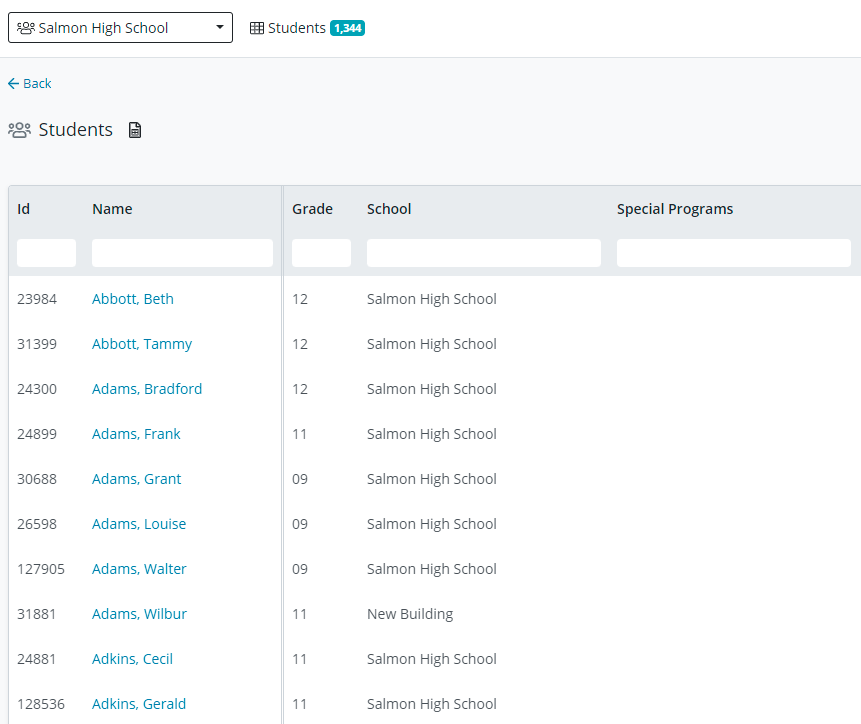
Task: Click the back arrow icon
Action: (x=13, y=84)
